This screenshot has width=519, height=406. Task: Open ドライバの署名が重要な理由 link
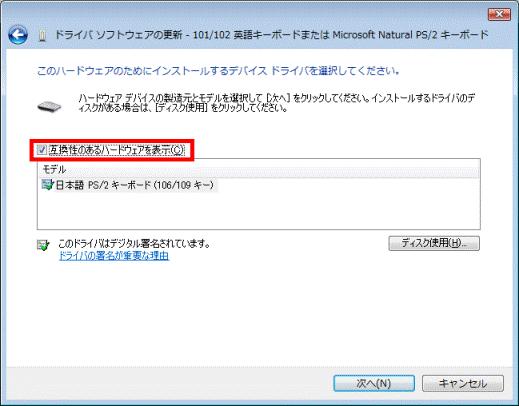click(114, 256)
